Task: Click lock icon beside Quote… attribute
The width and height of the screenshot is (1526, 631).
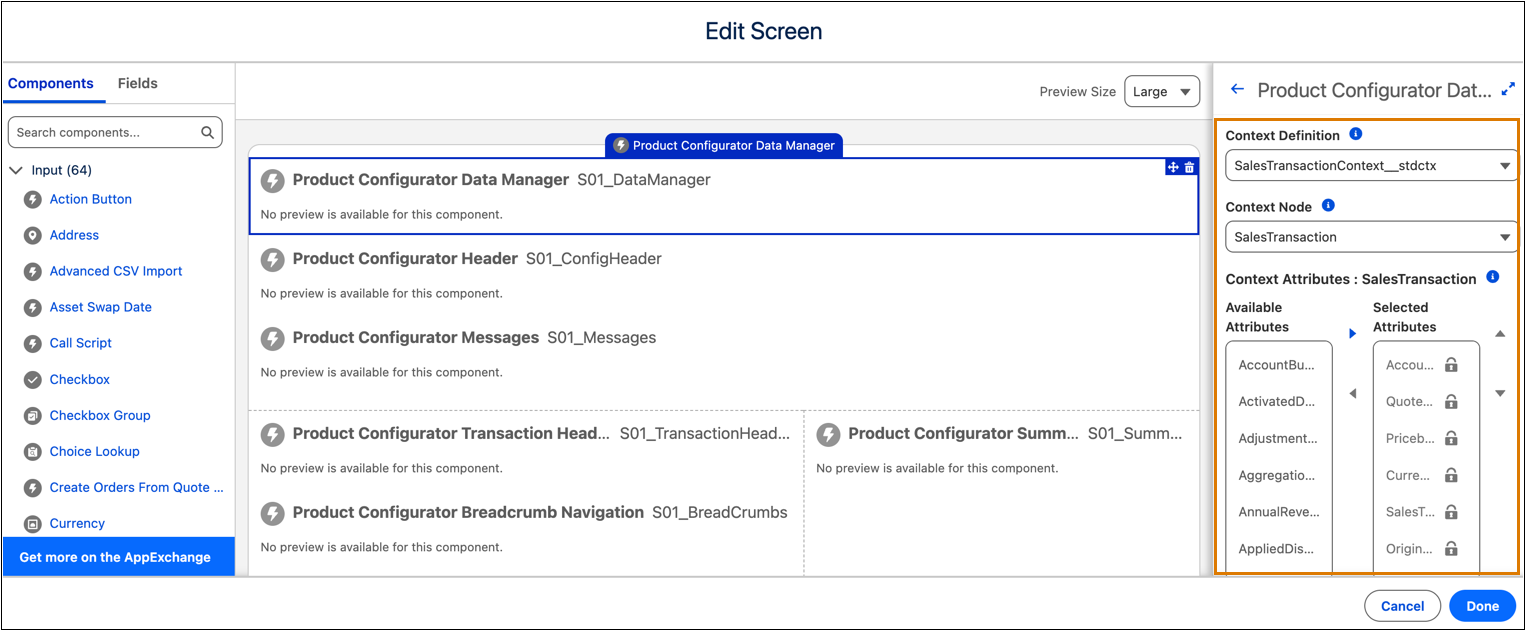Action: tap(1451, 401)
